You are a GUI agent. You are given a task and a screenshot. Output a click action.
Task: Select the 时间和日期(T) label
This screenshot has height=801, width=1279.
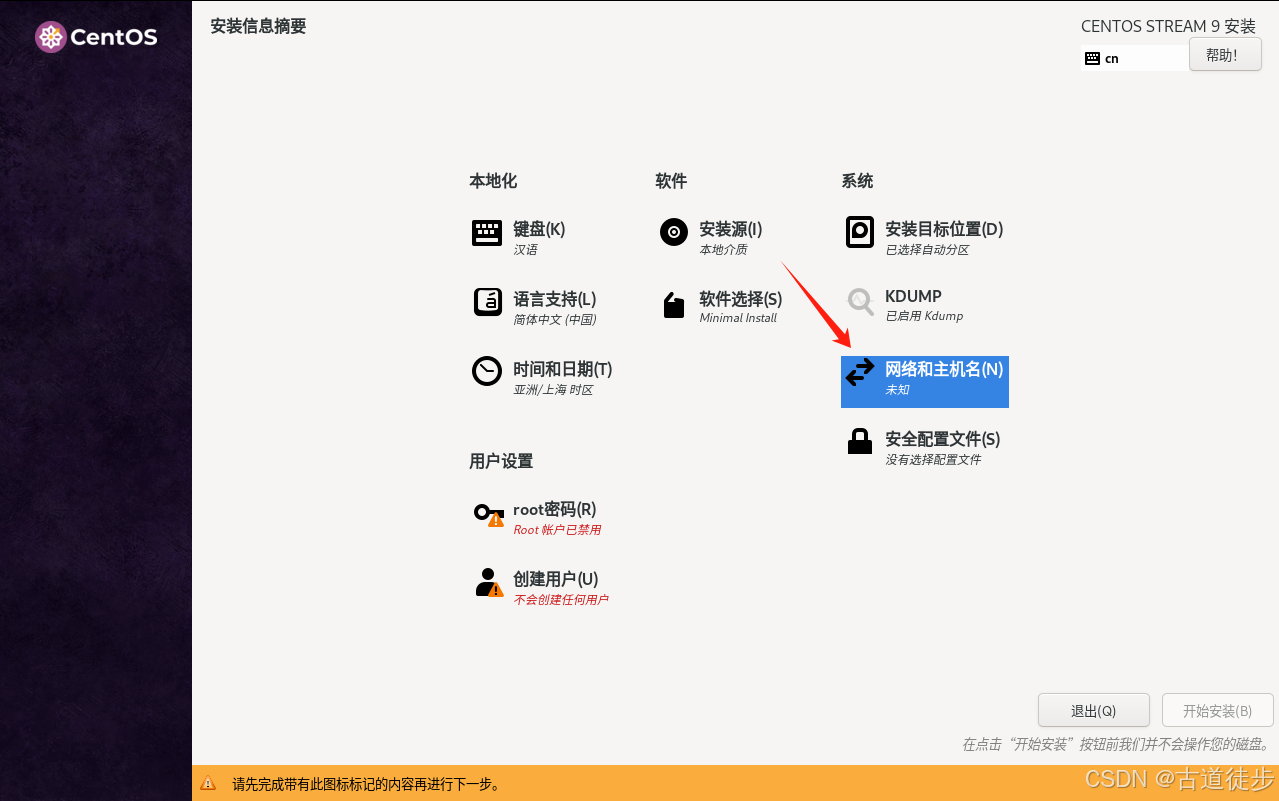point(563,369)
